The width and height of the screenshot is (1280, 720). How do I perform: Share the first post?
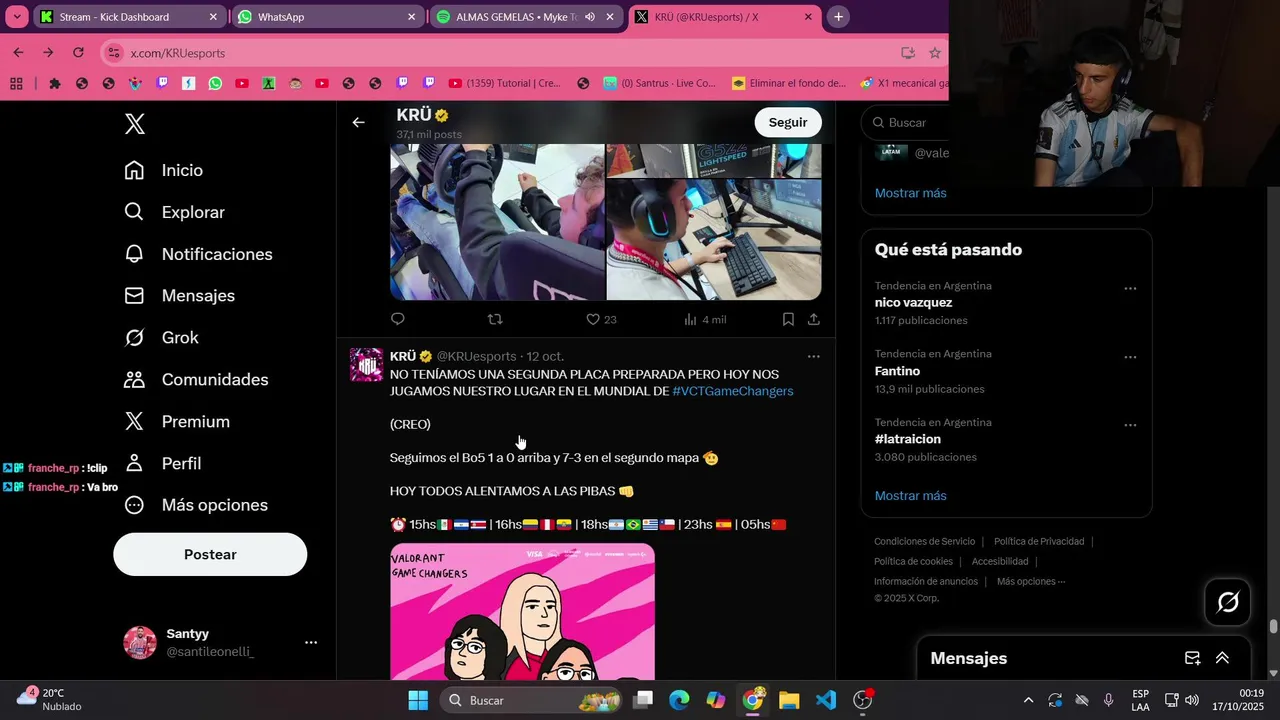tap(814, 319)
